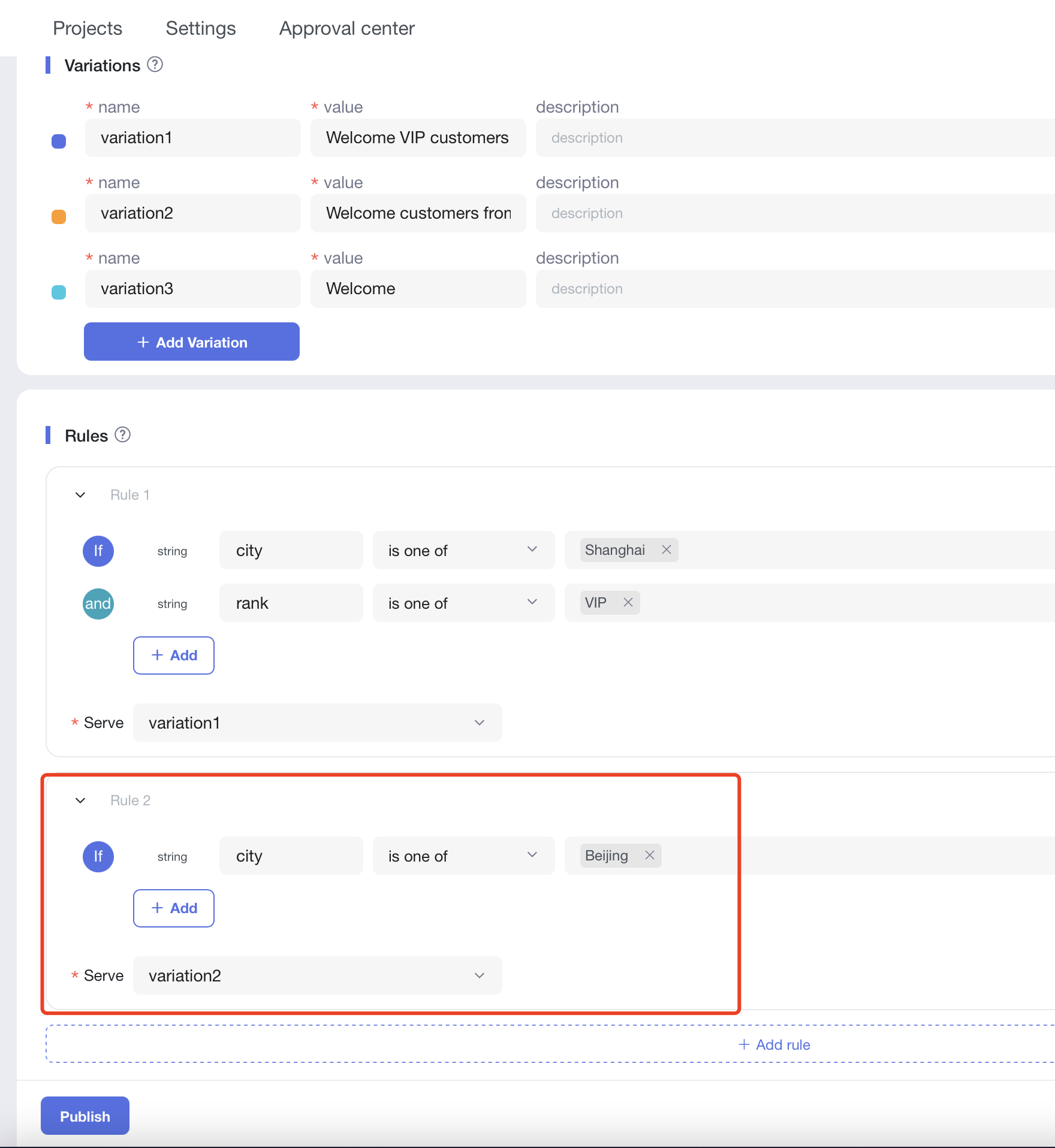This screenshot has width=1055, height=1148.
Task: Click the Variations help question-mark icon
Action: tap(155, 64)
